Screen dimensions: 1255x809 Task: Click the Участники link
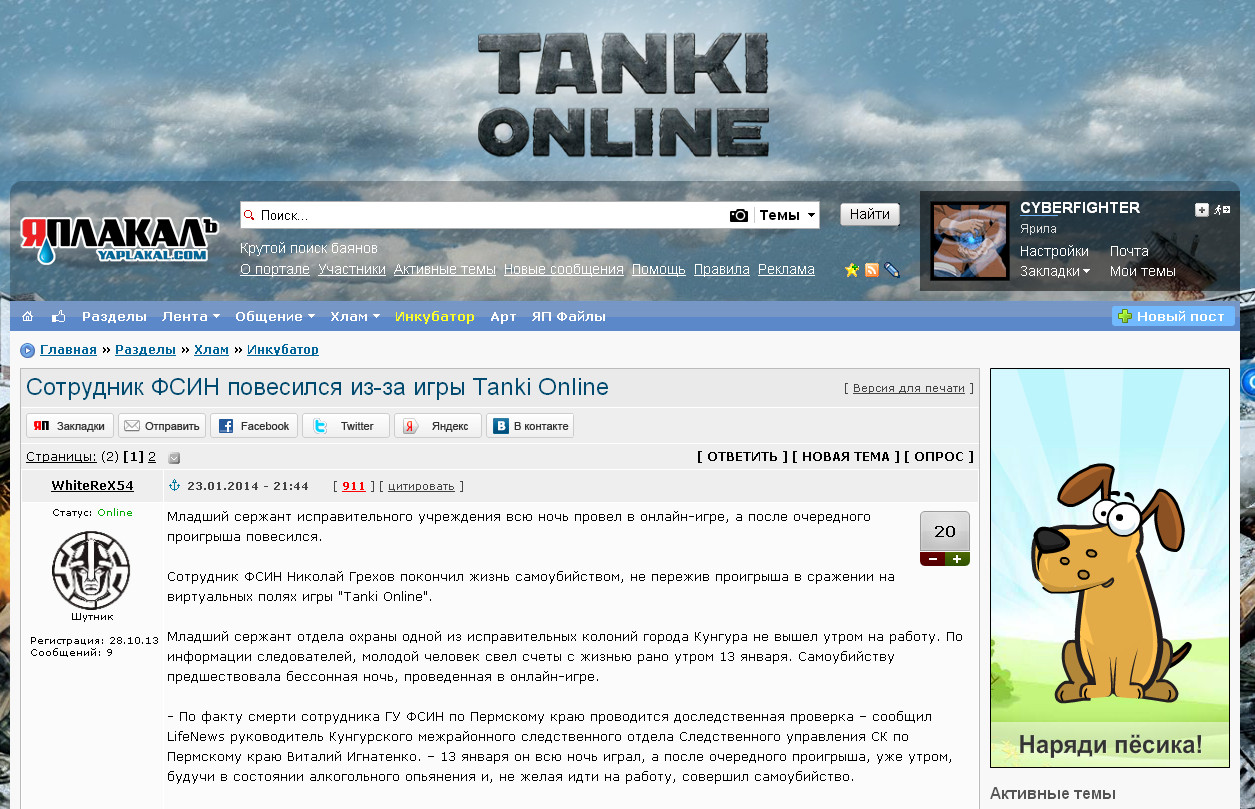point(352,269)
